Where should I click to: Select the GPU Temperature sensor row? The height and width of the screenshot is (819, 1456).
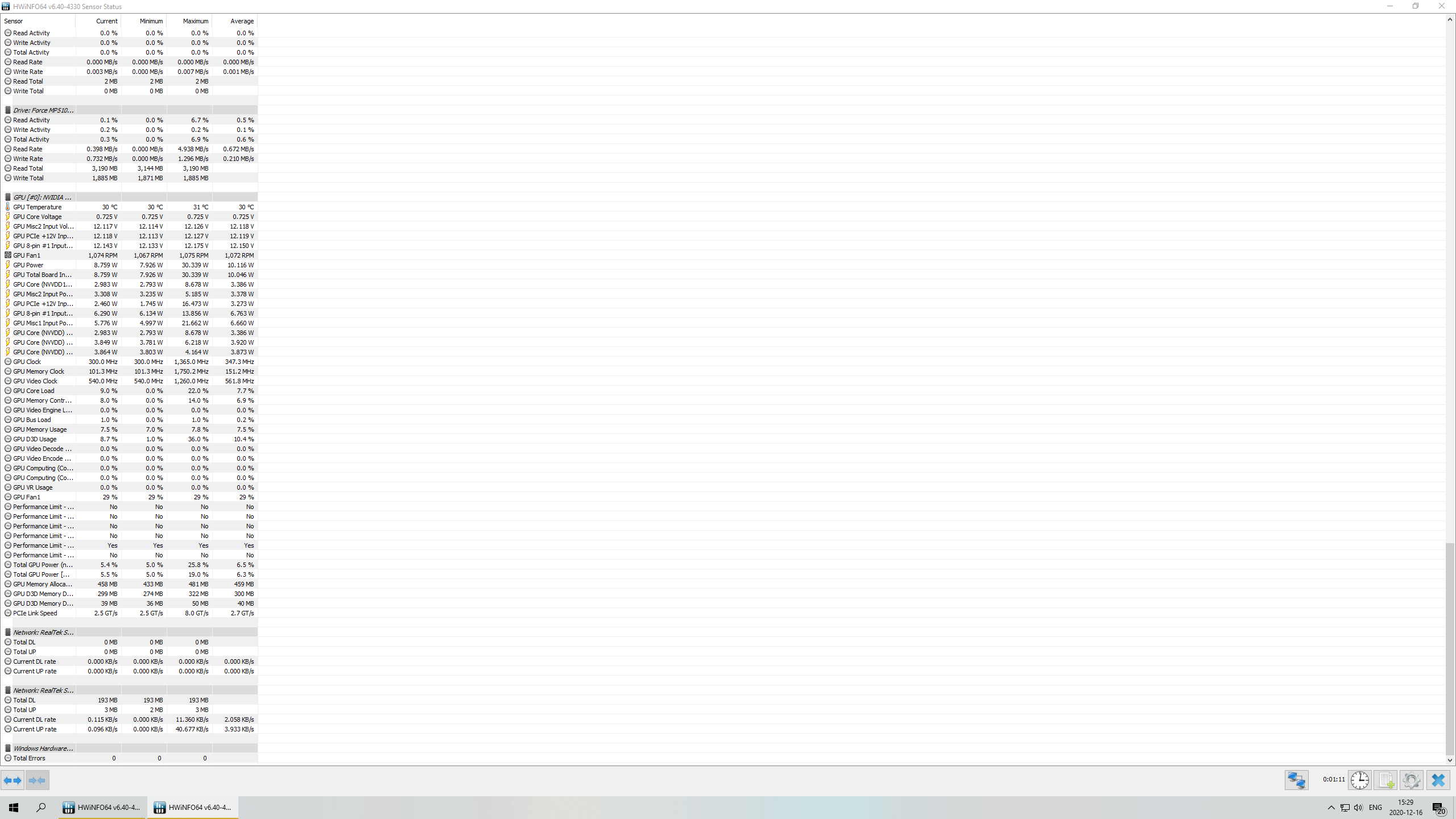tap(129, 207)
